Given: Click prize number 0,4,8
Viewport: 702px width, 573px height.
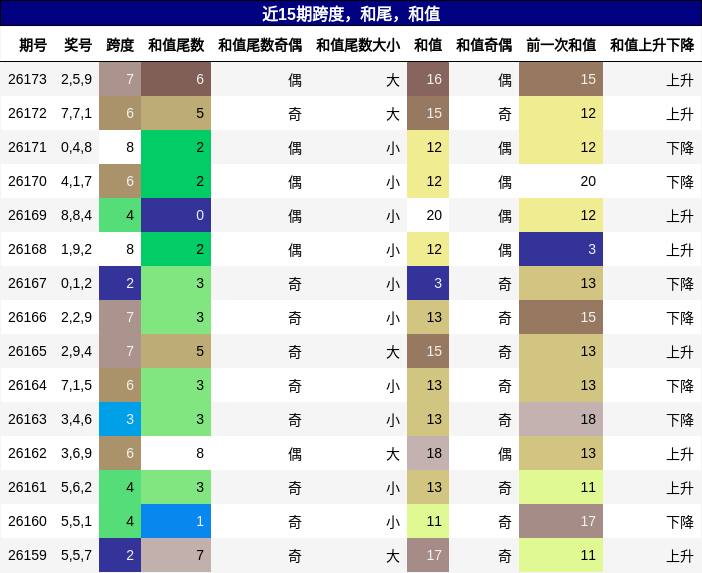Looking at the screenshot, I should click(x=77, y=147).
